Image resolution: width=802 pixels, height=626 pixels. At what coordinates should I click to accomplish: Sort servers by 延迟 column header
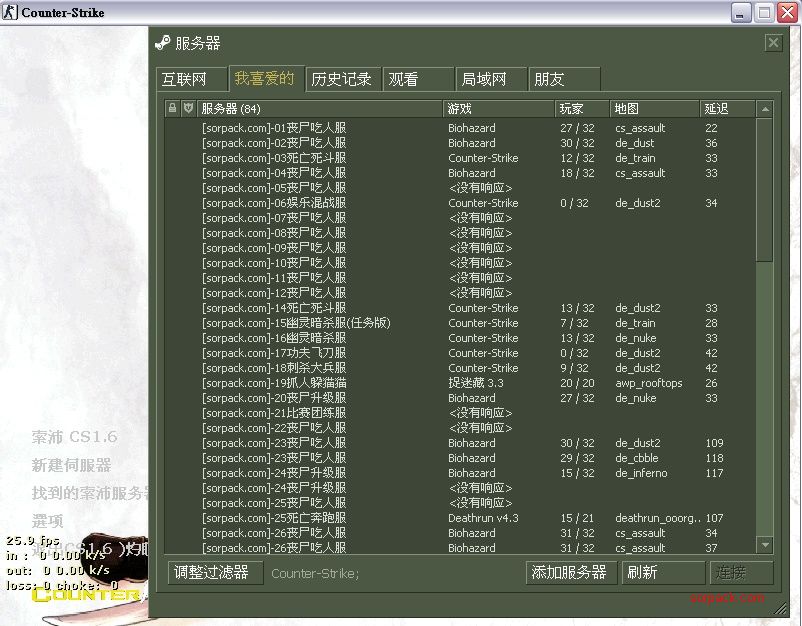coord(726,108)
